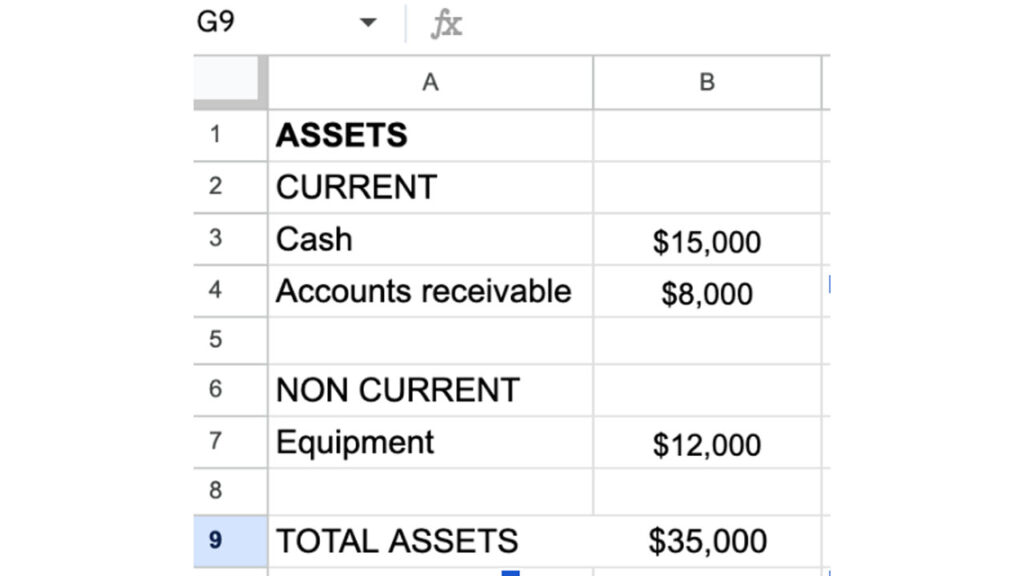Select row 2 header
Image resolution: width=1024 pixels, height=576 pixels.
coord(230,187)
